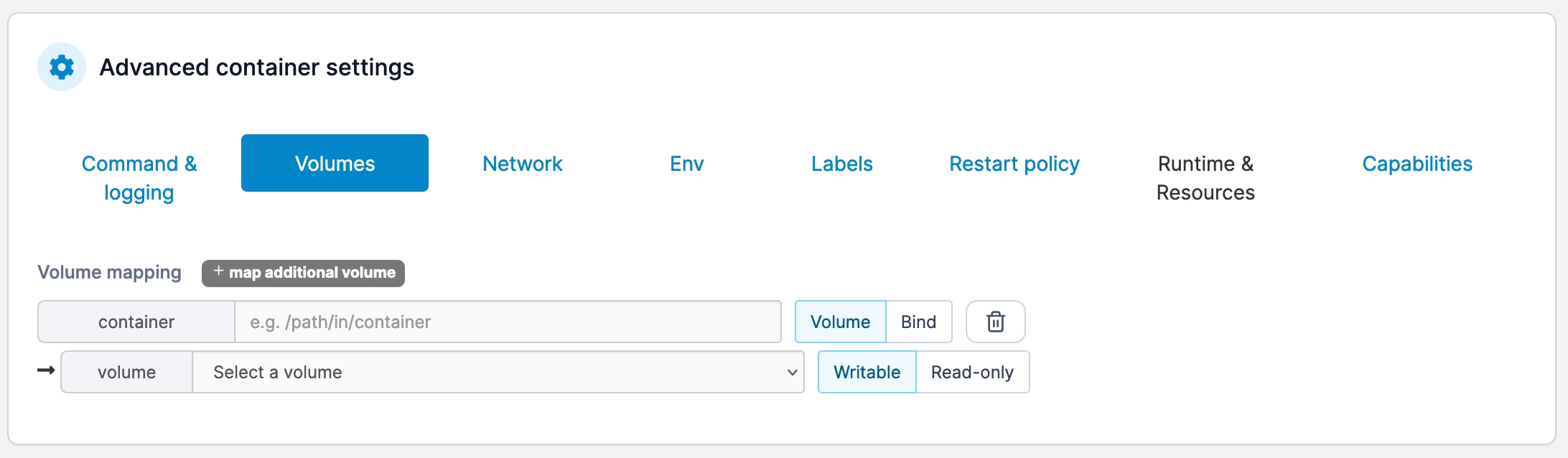The image size is (1568, 458).
Task: Set volume access to Writable
Action: point(867,372)
